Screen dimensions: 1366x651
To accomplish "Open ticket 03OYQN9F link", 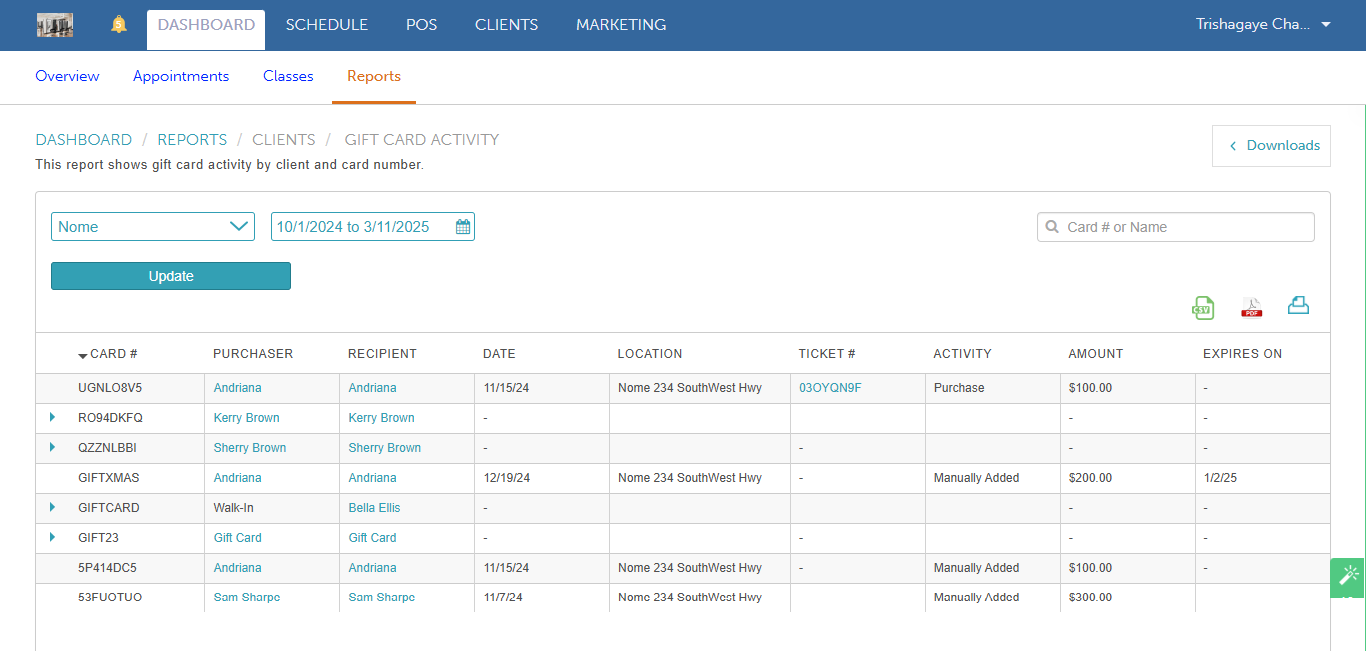I will pos(830,388).
